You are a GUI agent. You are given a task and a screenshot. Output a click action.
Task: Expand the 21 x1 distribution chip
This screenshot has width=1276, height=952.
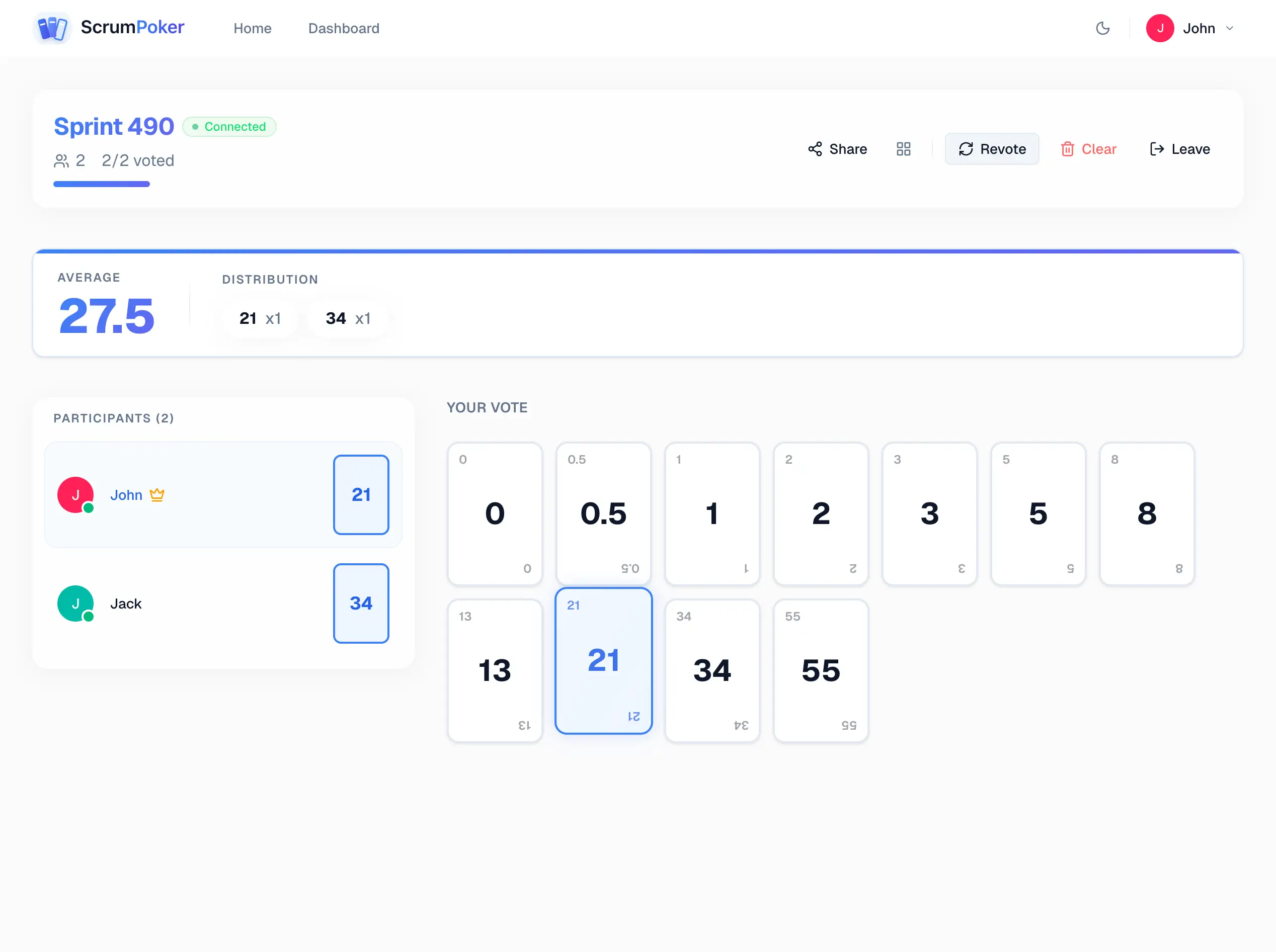click(260, 318)
